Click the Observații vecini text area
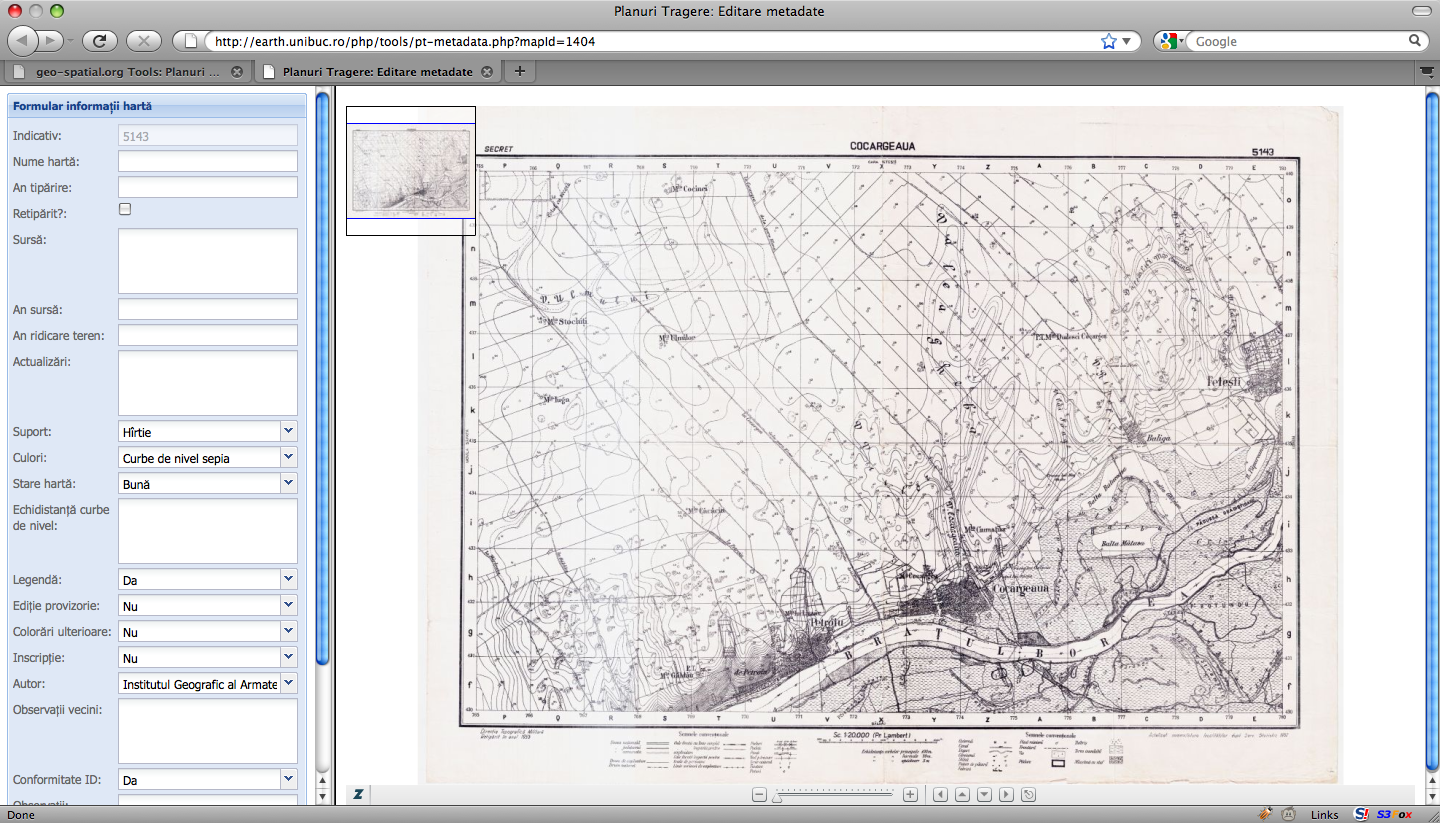 click(x=208, y=731)
